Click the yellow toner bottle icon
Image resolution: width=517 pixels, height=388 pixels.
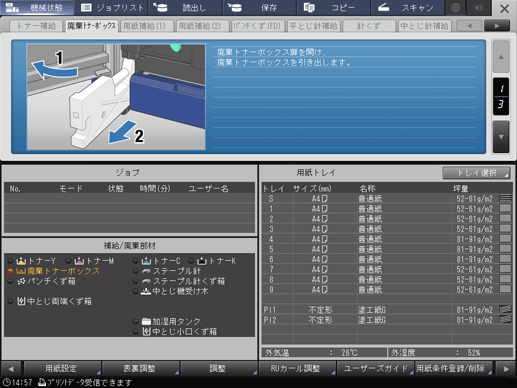pos(21,261)
